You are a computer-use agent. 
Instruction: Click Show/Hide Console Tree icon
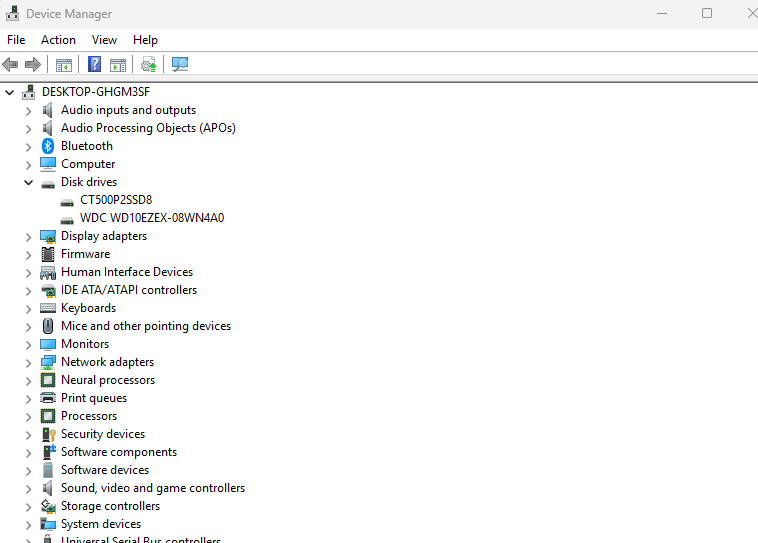point(64,65)
